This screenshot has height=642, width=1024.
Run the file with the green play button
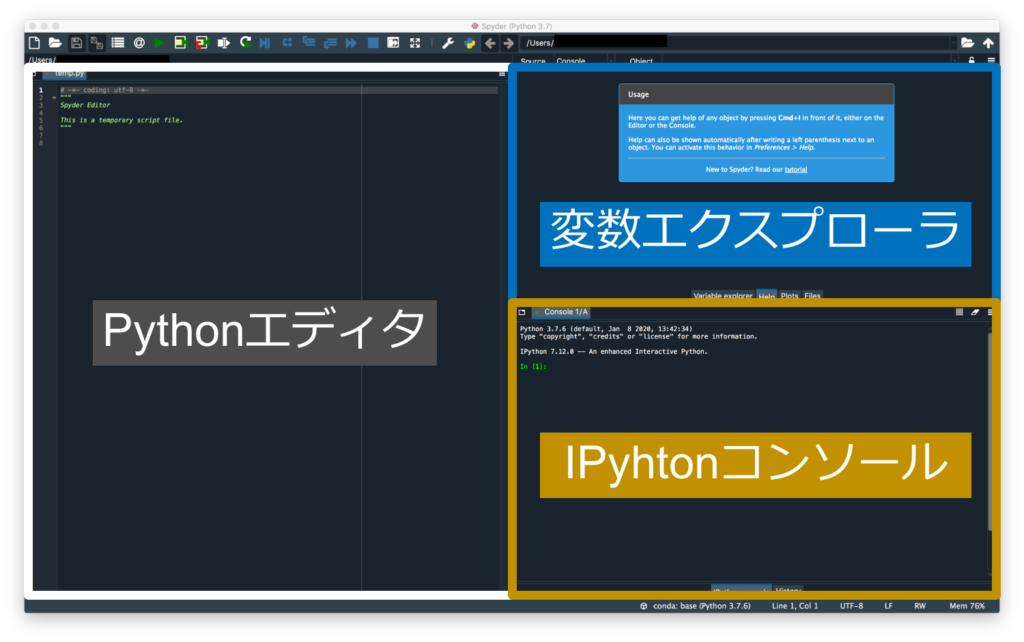pyautogui.click(x=159, y=43)
